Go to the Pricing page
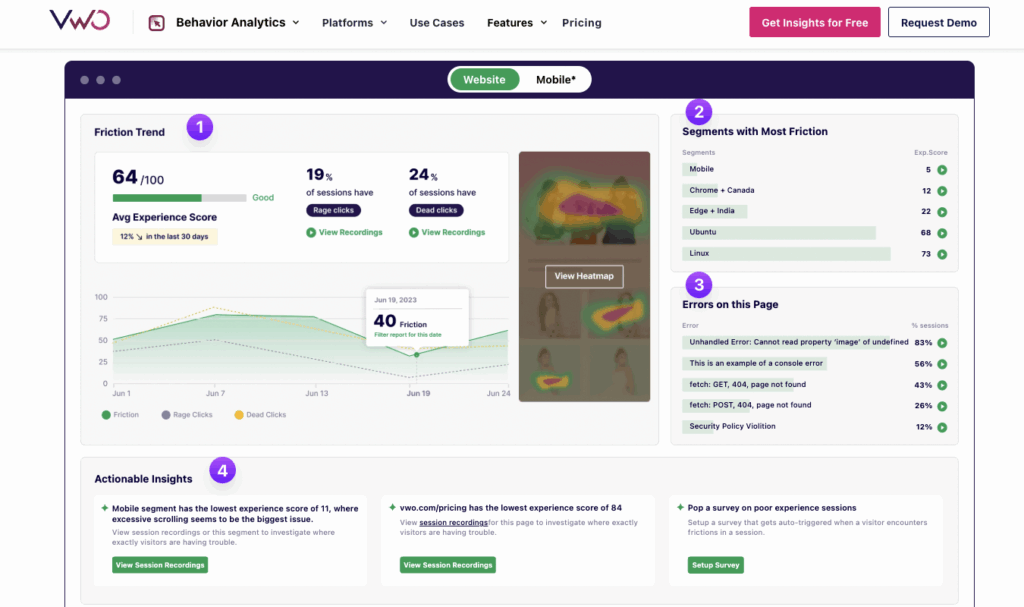Image resolution: width=1024 pixels, height=607 pixels. (581, 23)
